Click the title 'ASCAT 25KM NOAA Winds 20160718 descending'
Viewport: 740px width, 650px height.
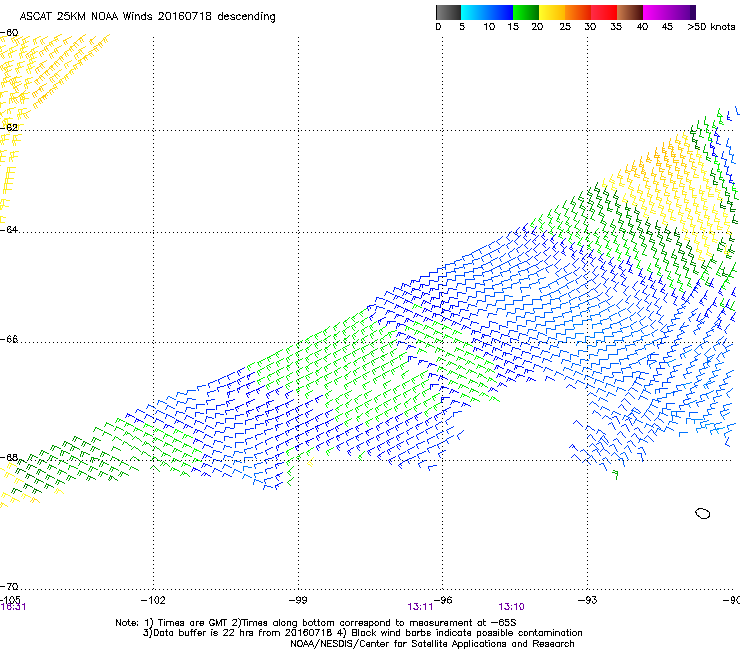(147, 17)
